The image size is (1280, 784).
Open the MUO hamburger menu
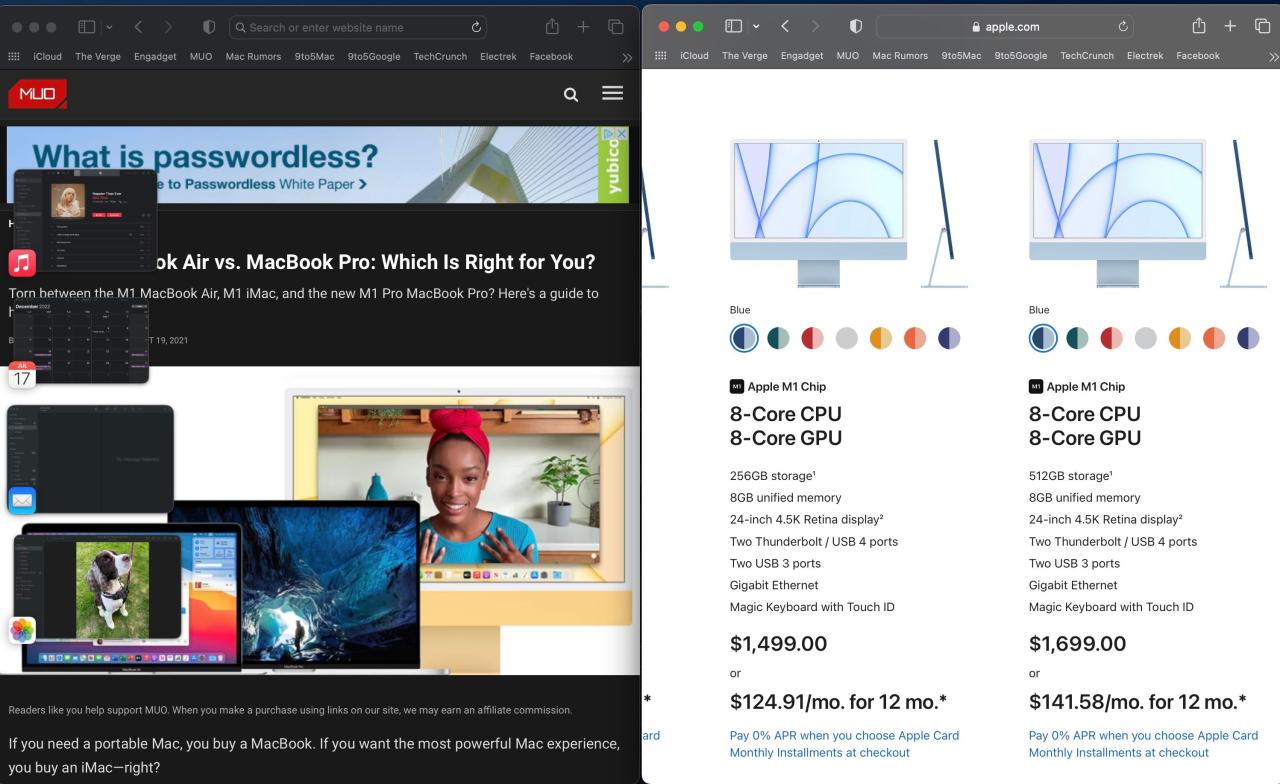[613, 93]
